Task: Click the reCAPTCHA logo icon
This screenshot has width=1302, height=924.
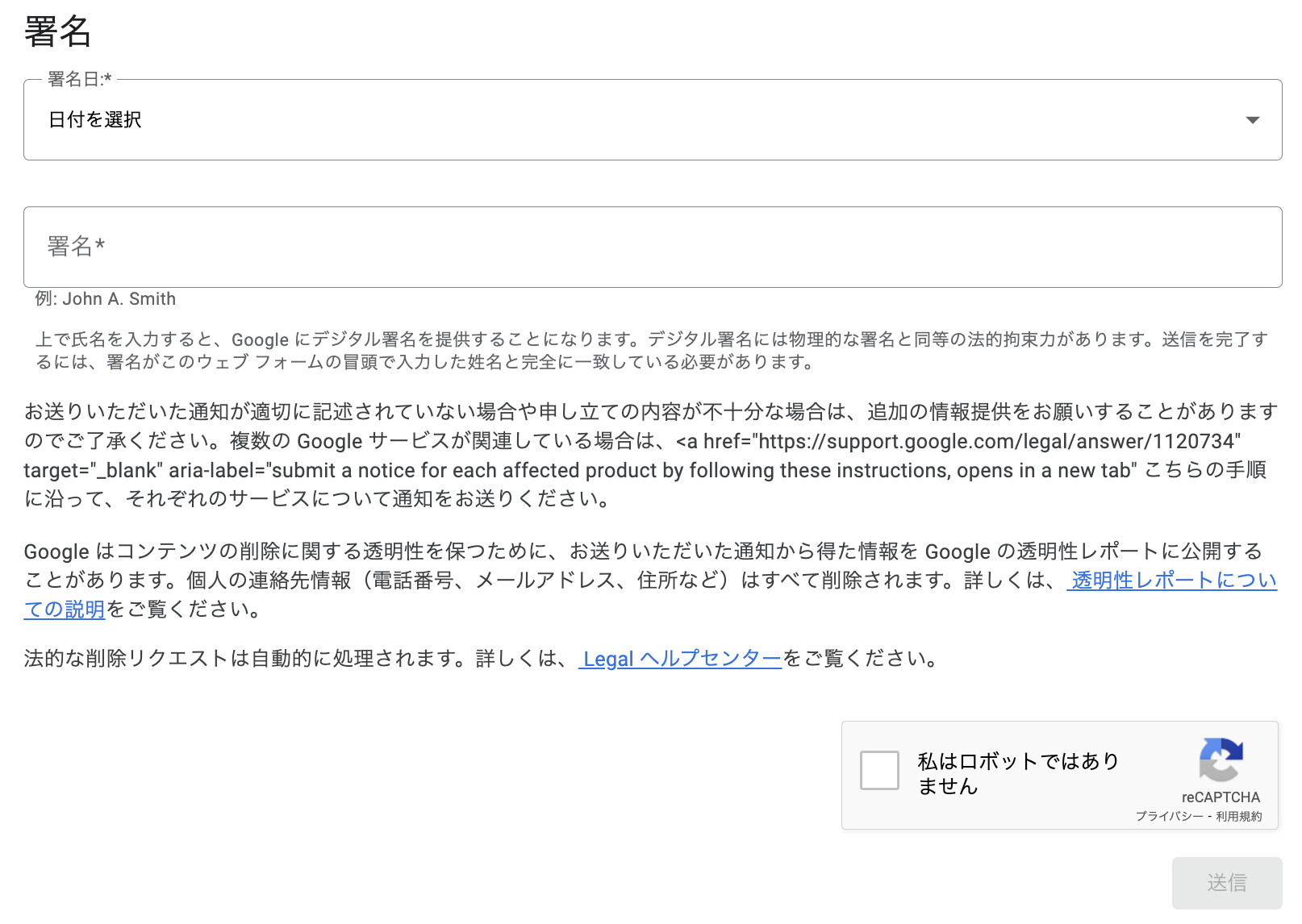Action: (1221, 760)
